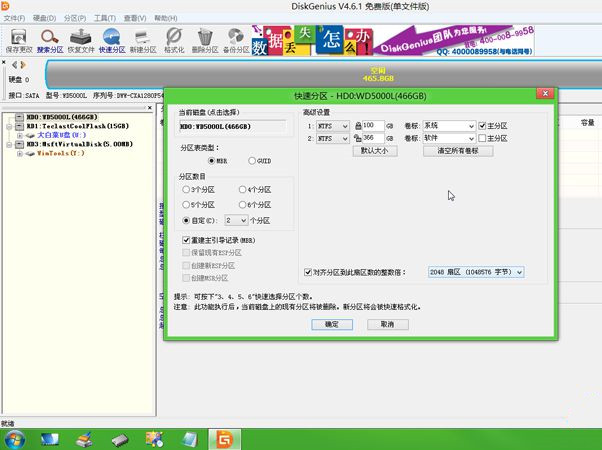
Task: Toggle 主分区 checkbox for partition 1
Action: [482, 126]
